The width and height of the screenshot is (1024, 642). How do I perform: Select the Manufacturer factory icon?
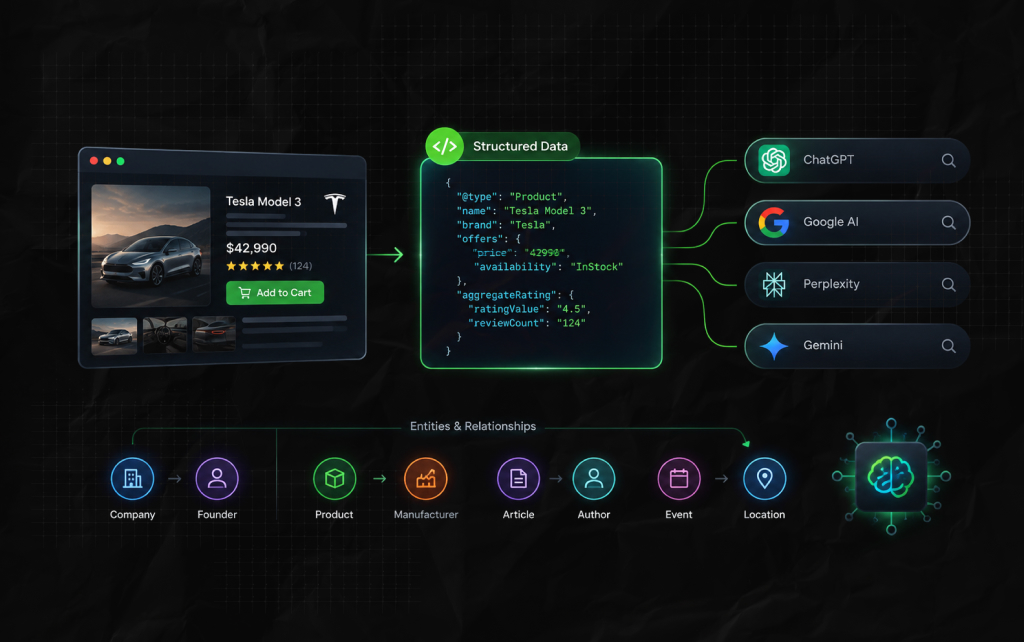click(426, 479)
